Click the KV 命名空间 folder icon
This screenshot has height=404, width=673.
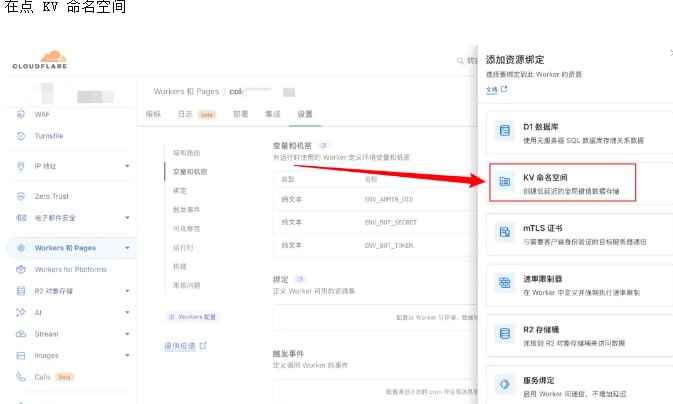505,182
